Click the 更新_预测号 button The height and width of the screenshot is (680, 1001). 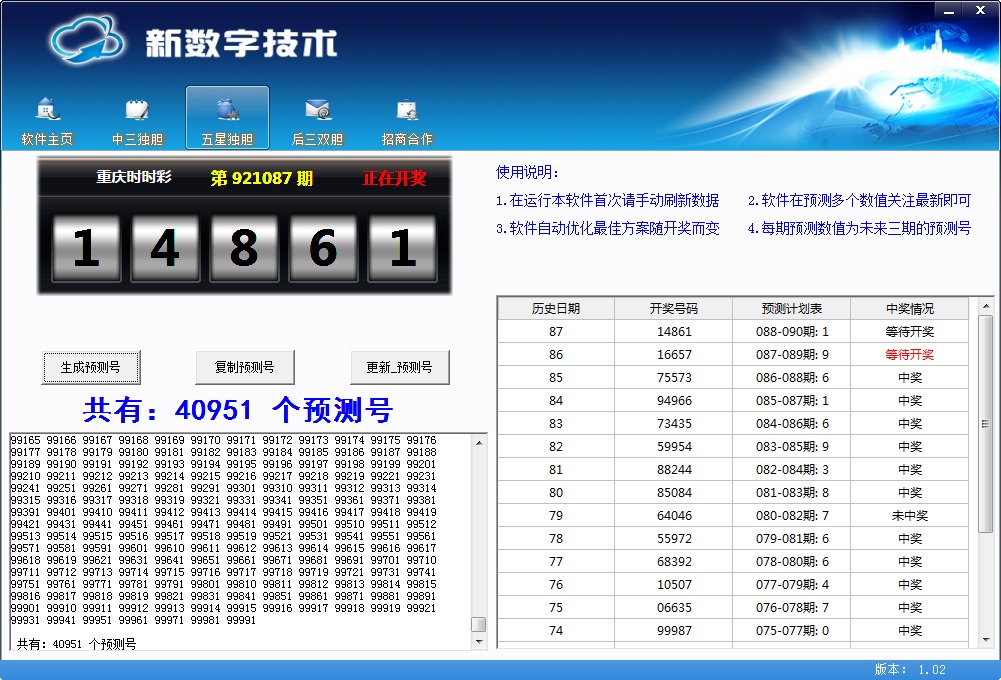point(399,367)
